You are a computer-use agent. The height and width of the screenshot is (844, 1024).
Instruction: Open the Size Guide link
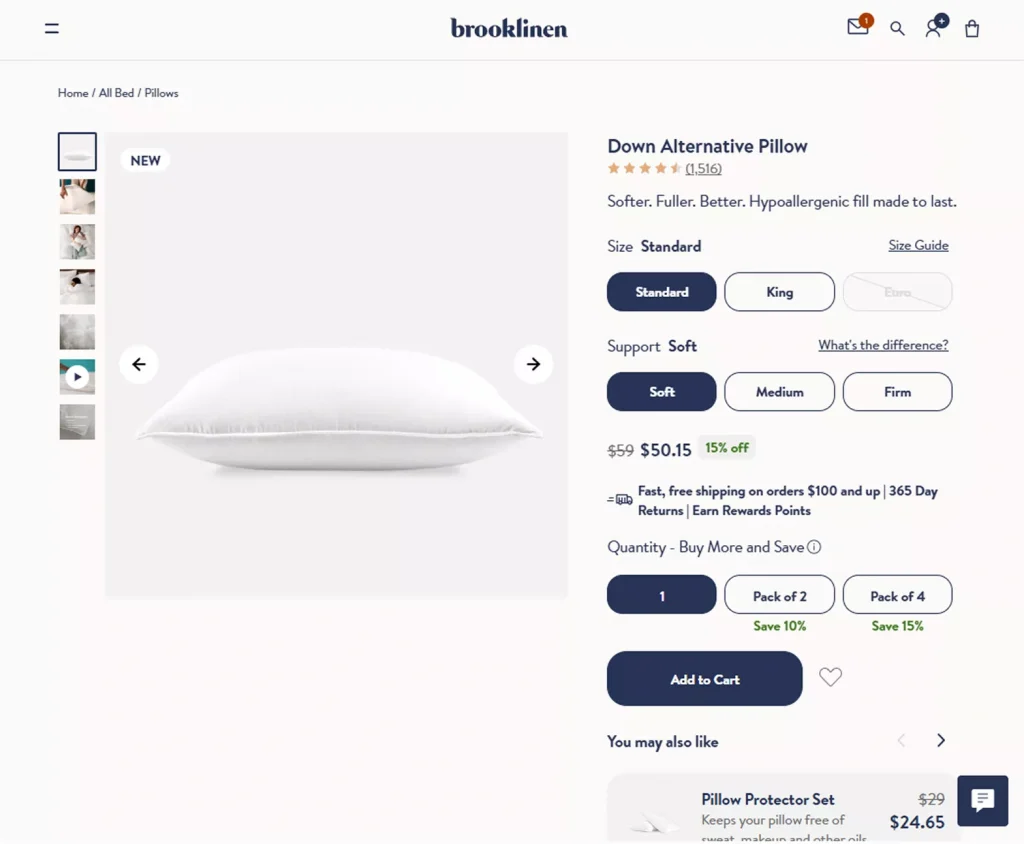tap(918, 245)
